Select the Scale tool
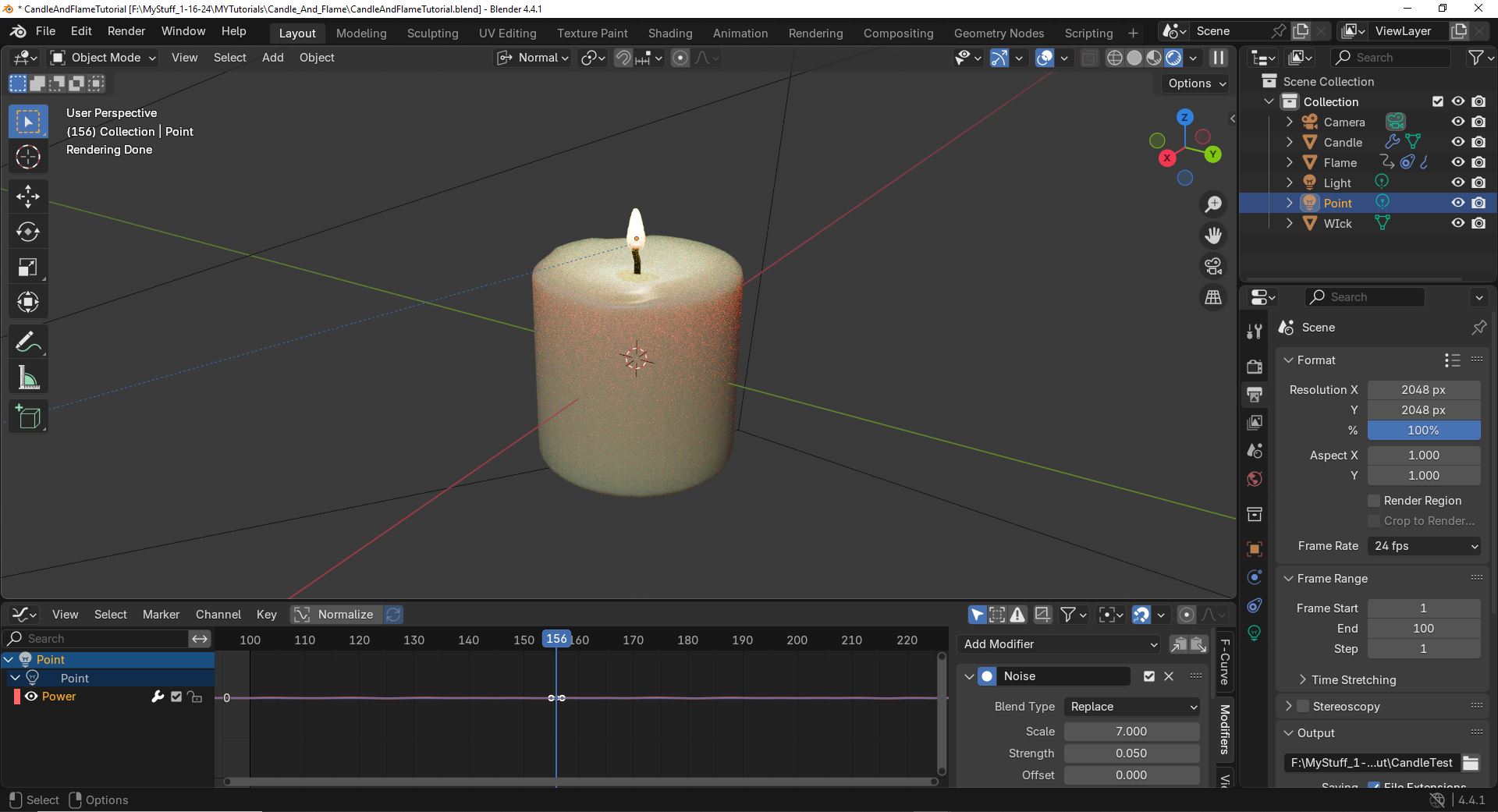The image size is (1498, 812). pos(28,268)
